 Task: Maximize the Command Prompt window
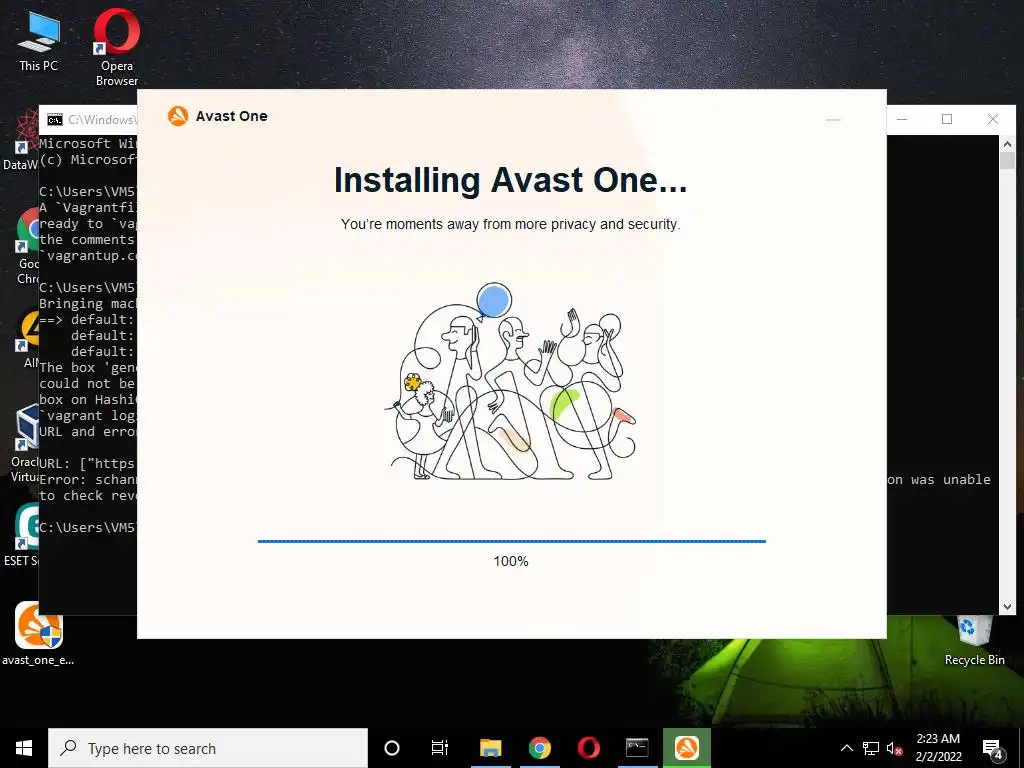click(947, 119)
